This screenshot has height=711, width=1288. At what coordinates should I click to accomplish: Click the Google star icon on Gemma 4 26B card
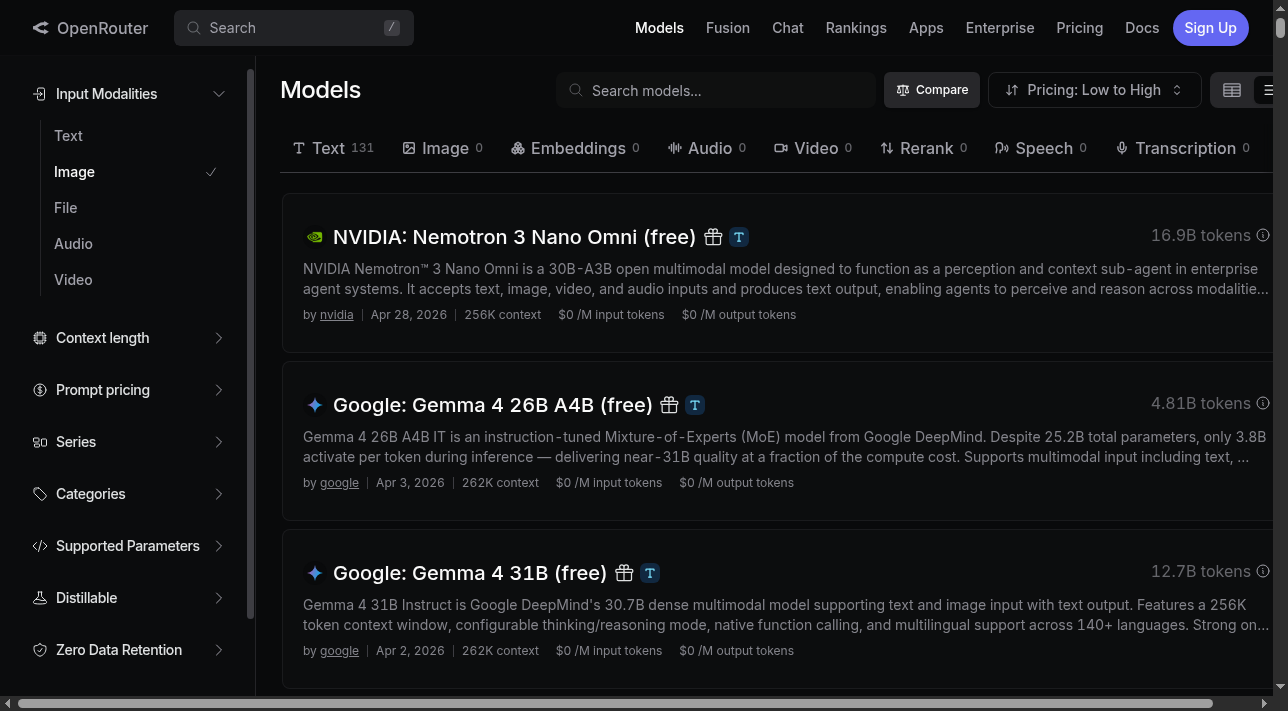point(314,405)
